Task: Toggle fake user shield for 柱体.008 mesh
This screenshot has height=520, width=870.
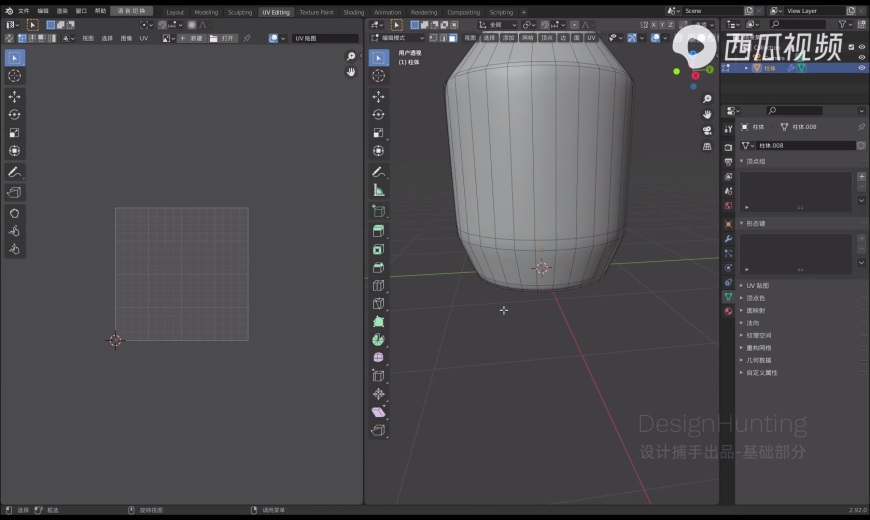Action: coord(861,145)
